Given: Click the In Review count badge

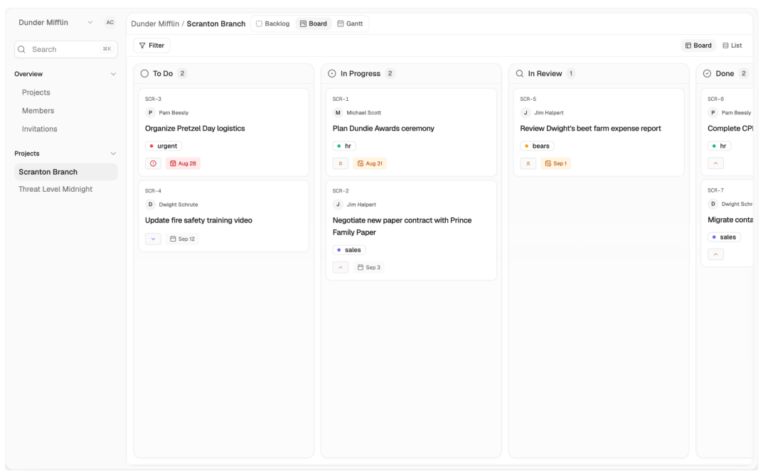Looking at the screenshot, I should pos(571,73).
